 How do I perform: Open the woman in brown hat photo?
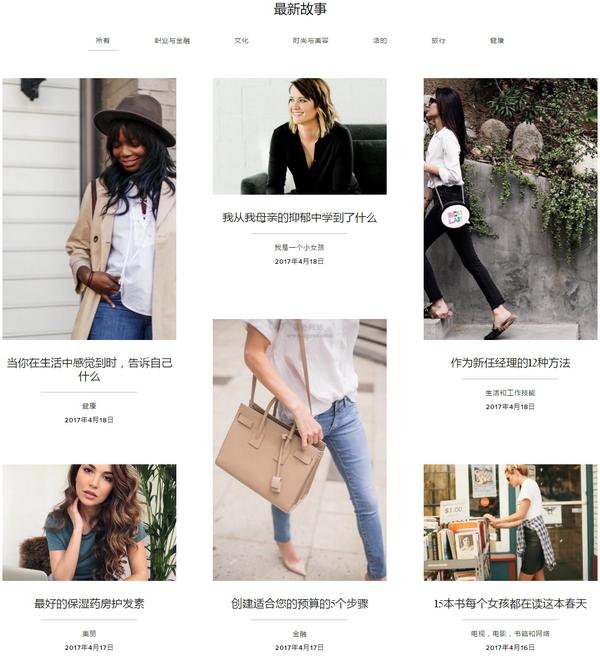coord(89,209)
